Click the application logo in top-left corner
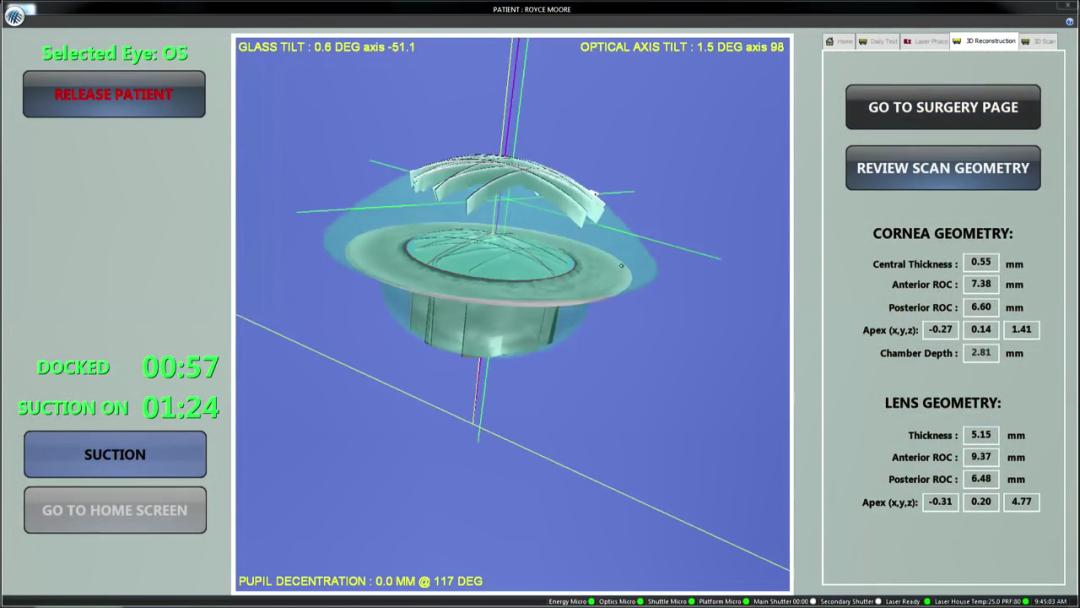The image size is (1080, 608). (x=14, y=15)
